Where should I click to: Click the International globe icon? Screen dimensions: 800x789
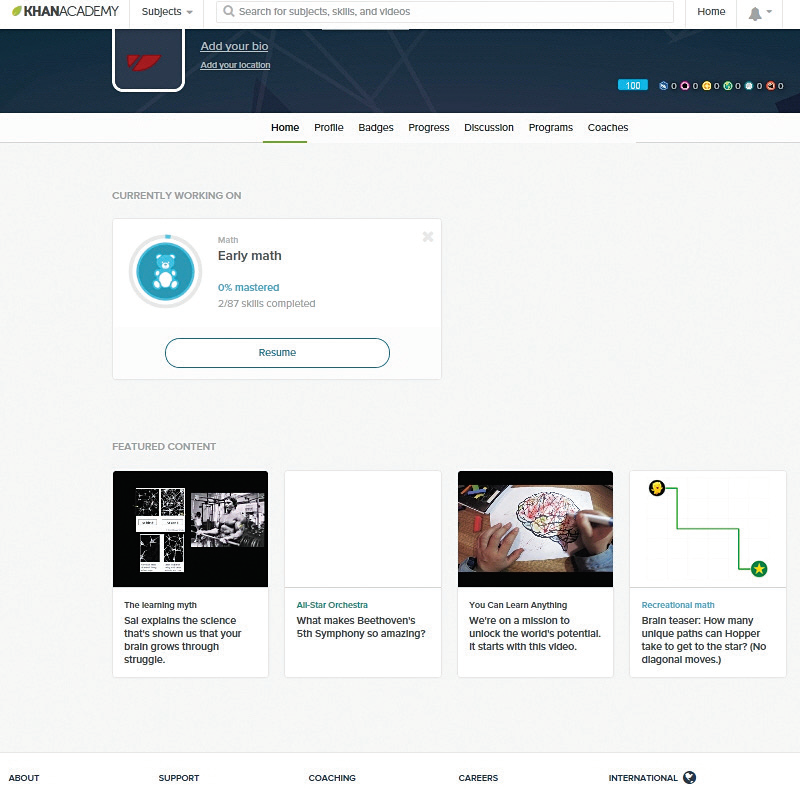click(x=690, y=777)
